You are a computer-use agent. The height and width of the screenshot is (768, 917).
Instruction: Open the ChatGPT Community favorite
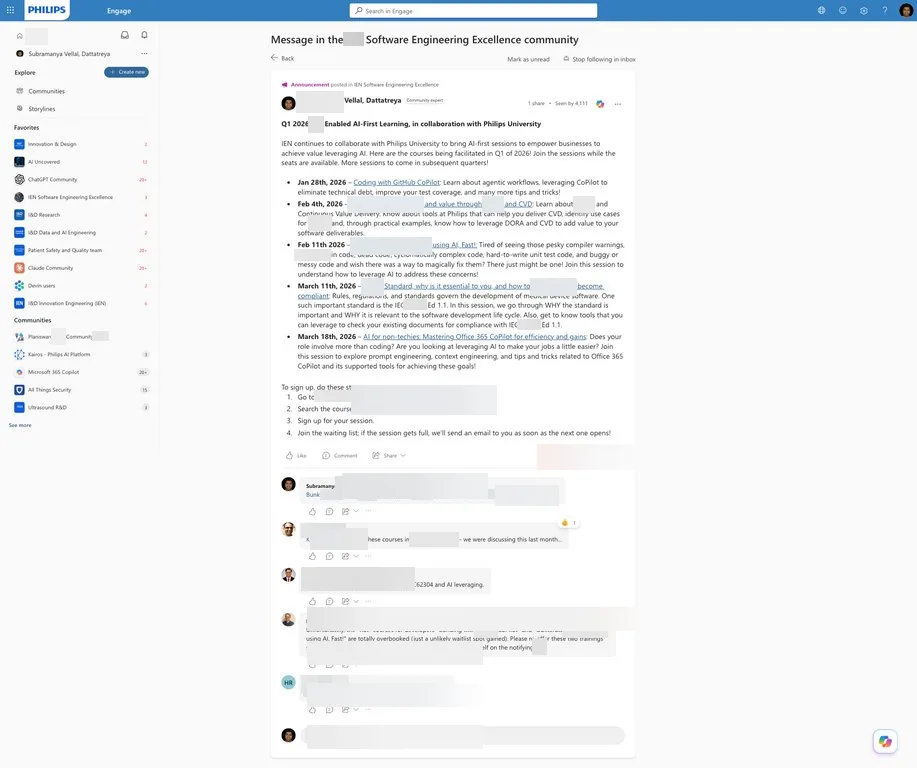coord(81,180)
